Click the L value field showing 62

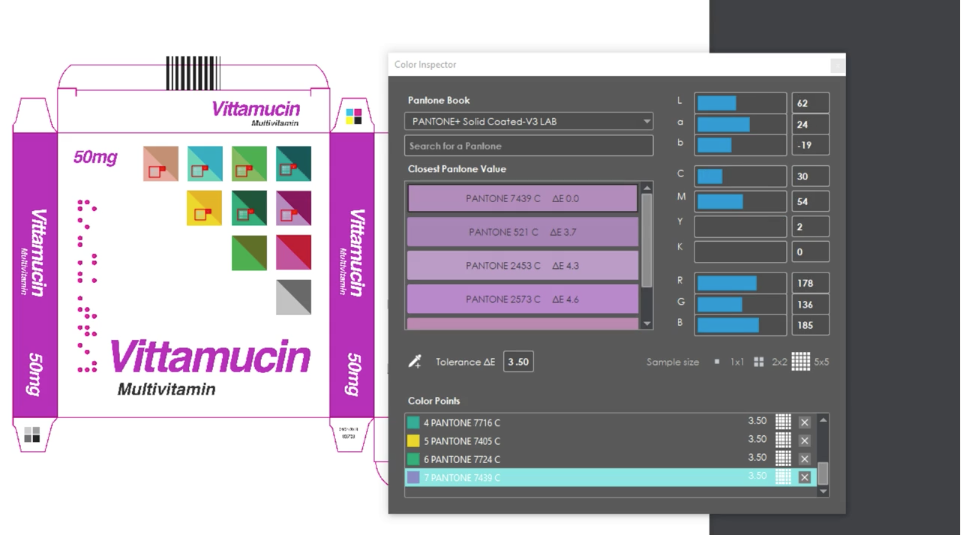pos(810,103)
